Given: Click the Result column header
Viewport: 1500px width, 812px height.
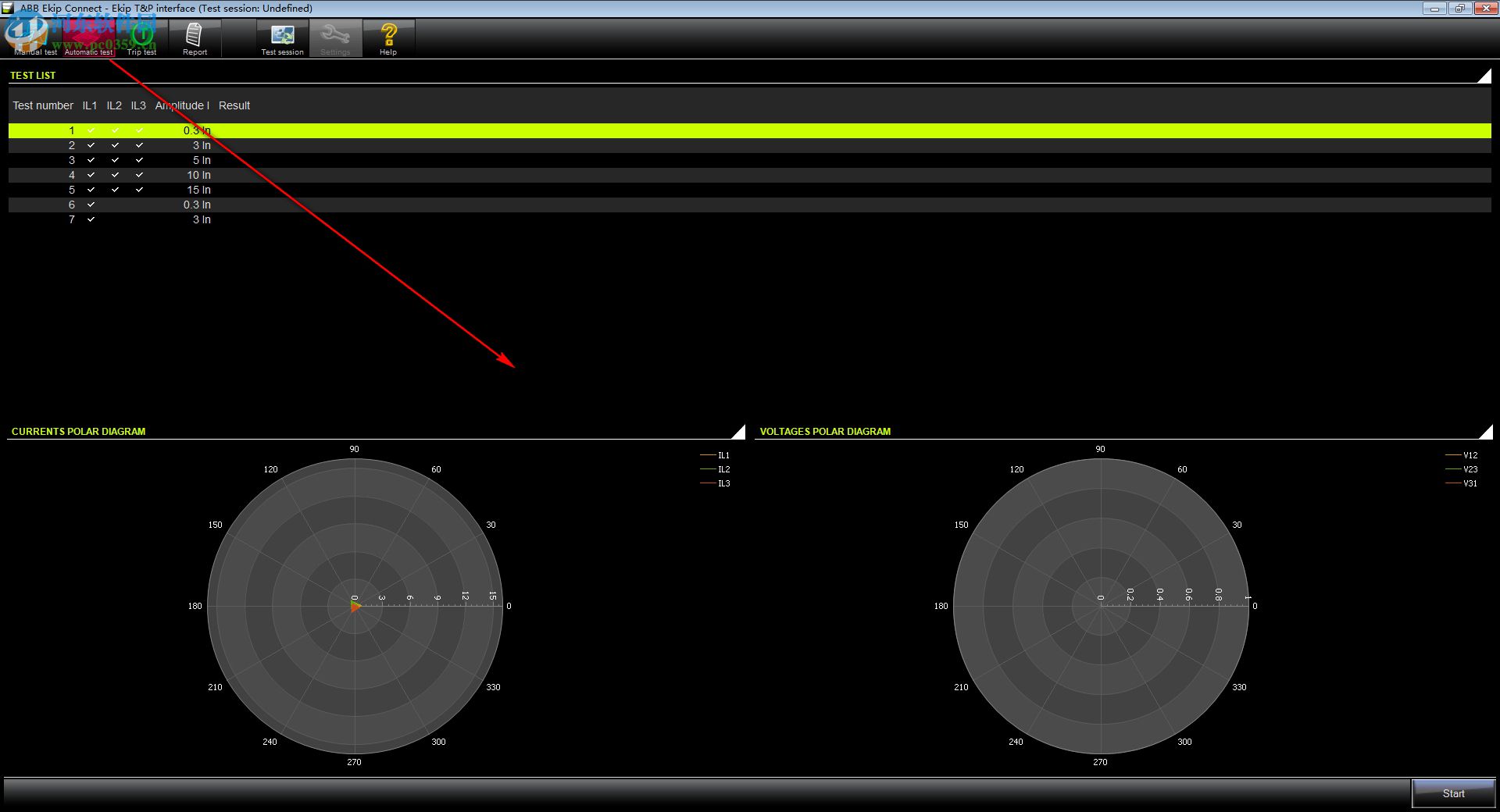Looking at the screenshot, I should (x=234, y=105).
